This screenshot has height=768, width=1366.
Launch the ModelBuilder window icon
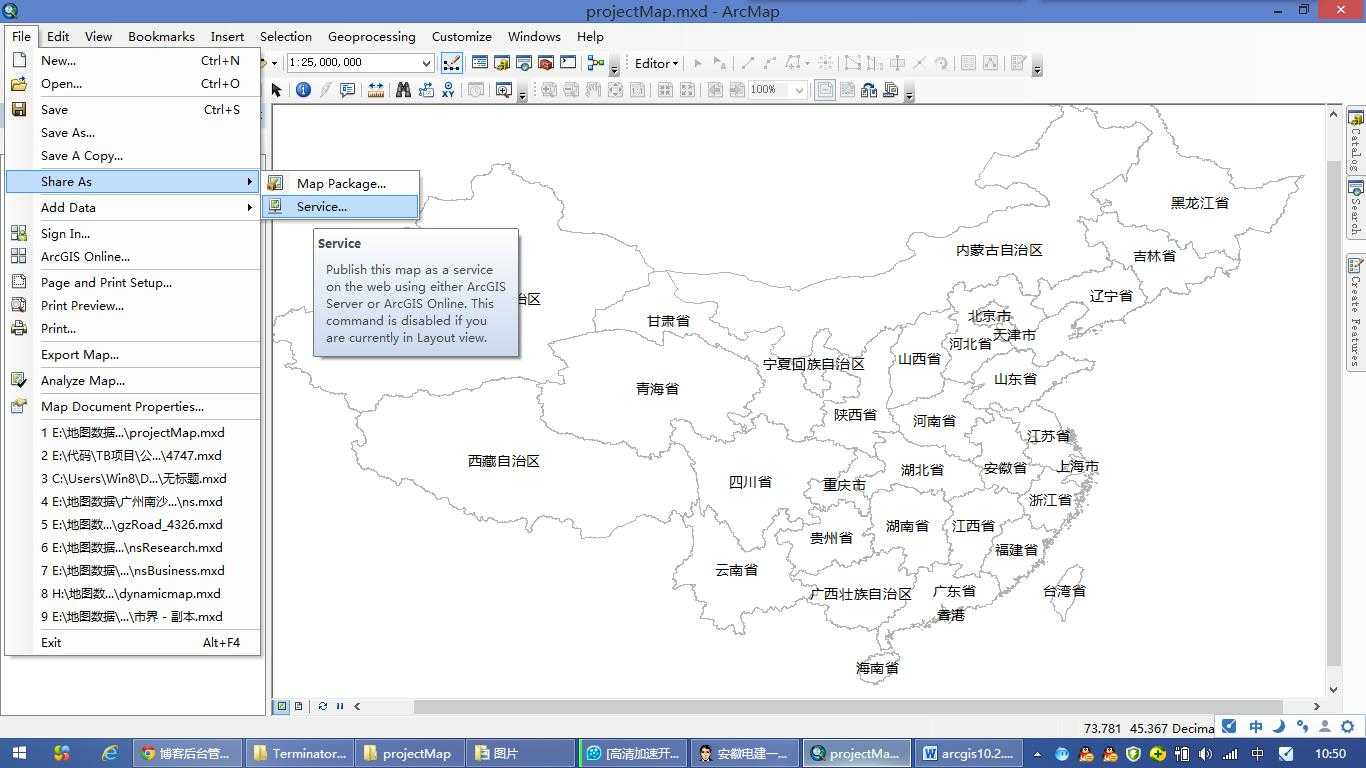click(596, 63)
